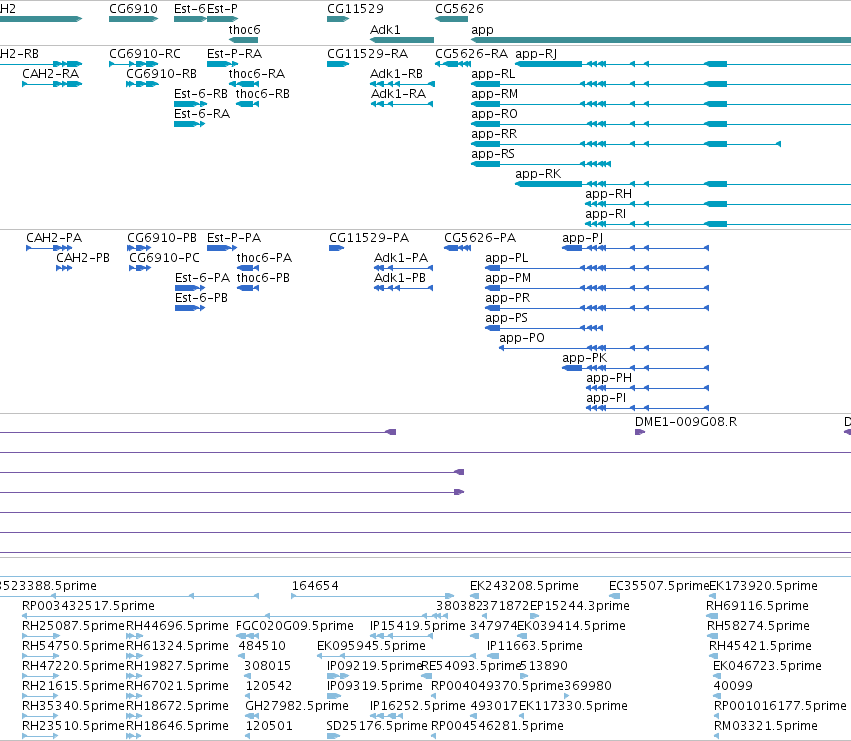Select EST 164654
Screen dimensions: 851x741
pos(315,586)
